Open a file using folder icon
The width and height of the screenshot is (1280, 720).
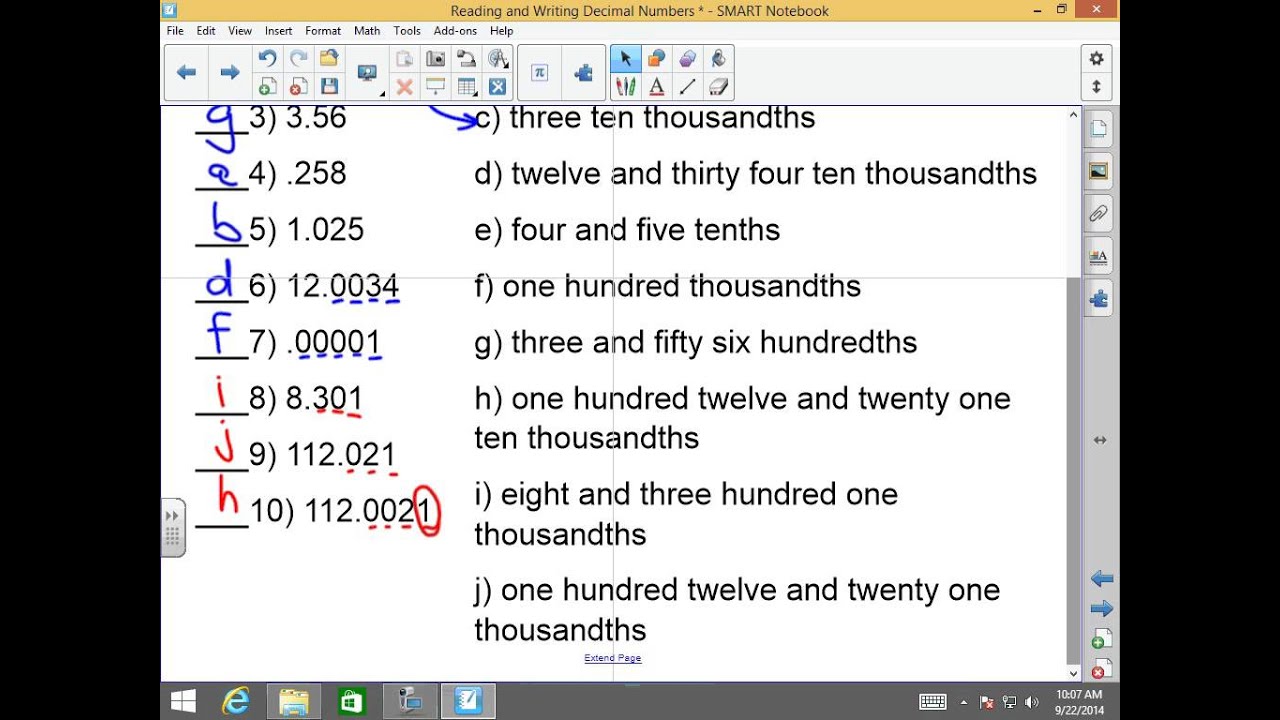(329, 59)
